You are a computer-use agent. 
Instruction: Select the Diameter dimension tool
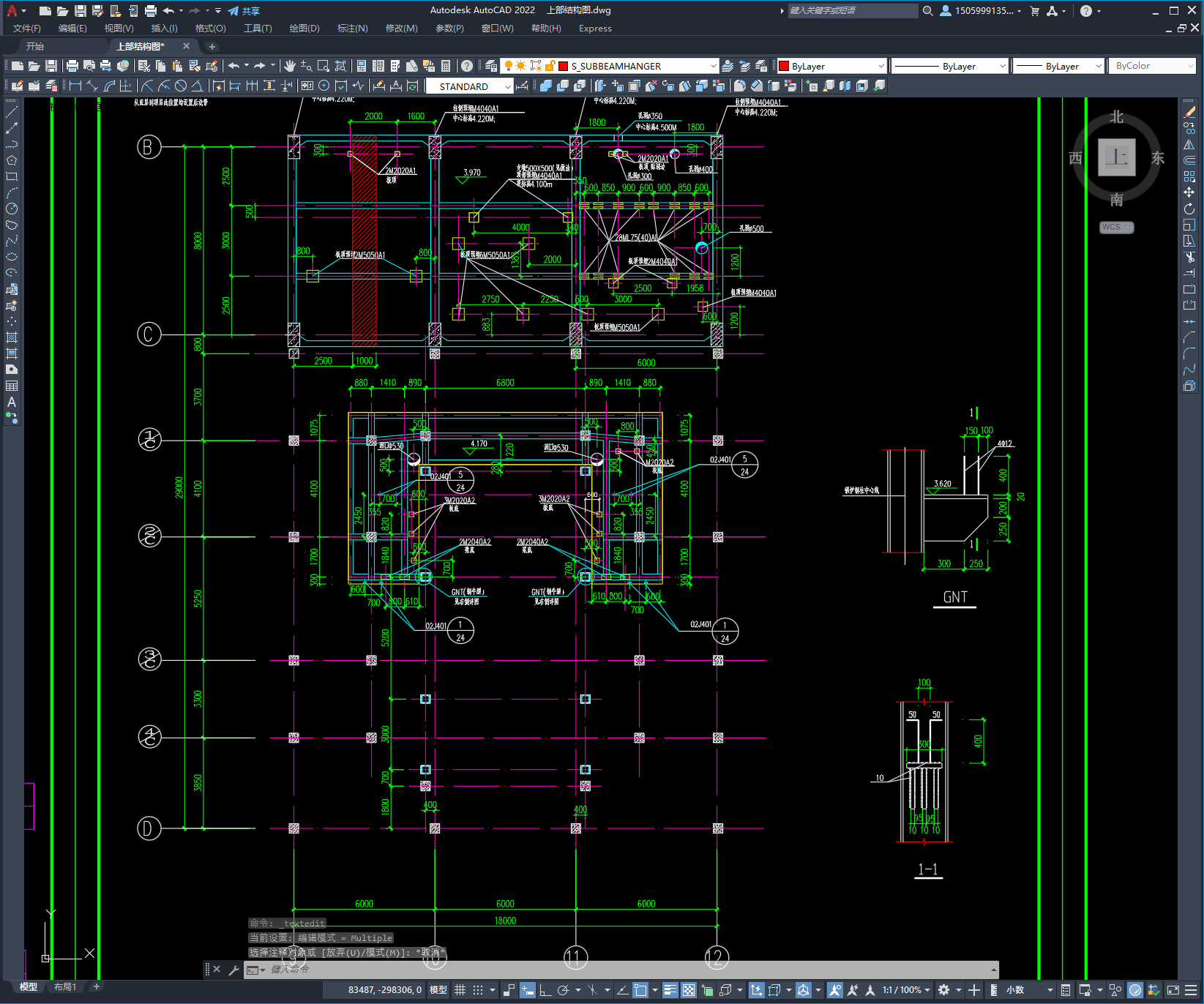click(181, 86)
